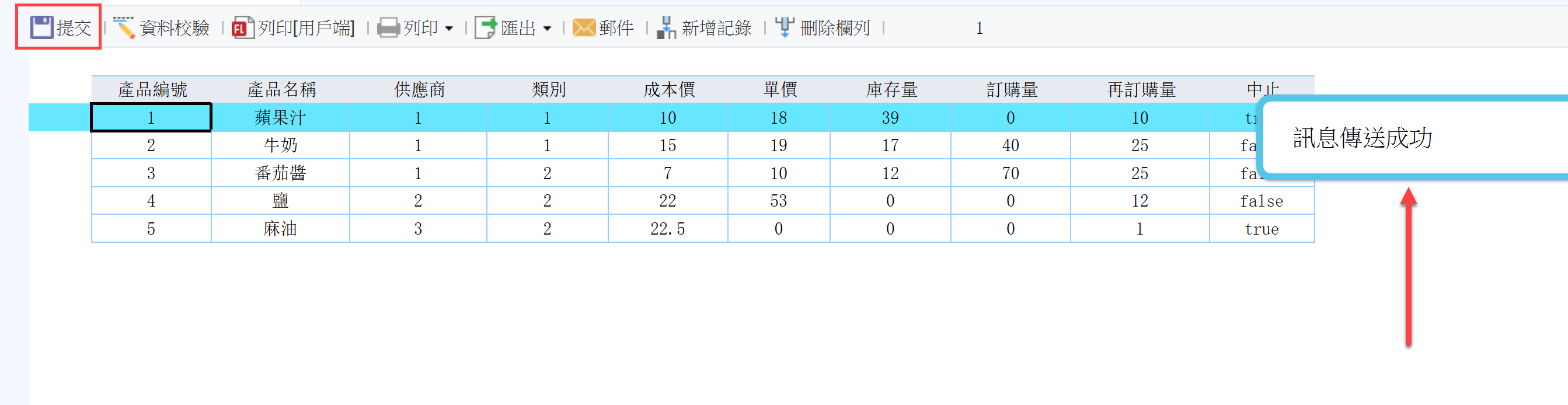
Task: Click the 列印[用戶端] toolbar label
Action: (x=306, y=28)
